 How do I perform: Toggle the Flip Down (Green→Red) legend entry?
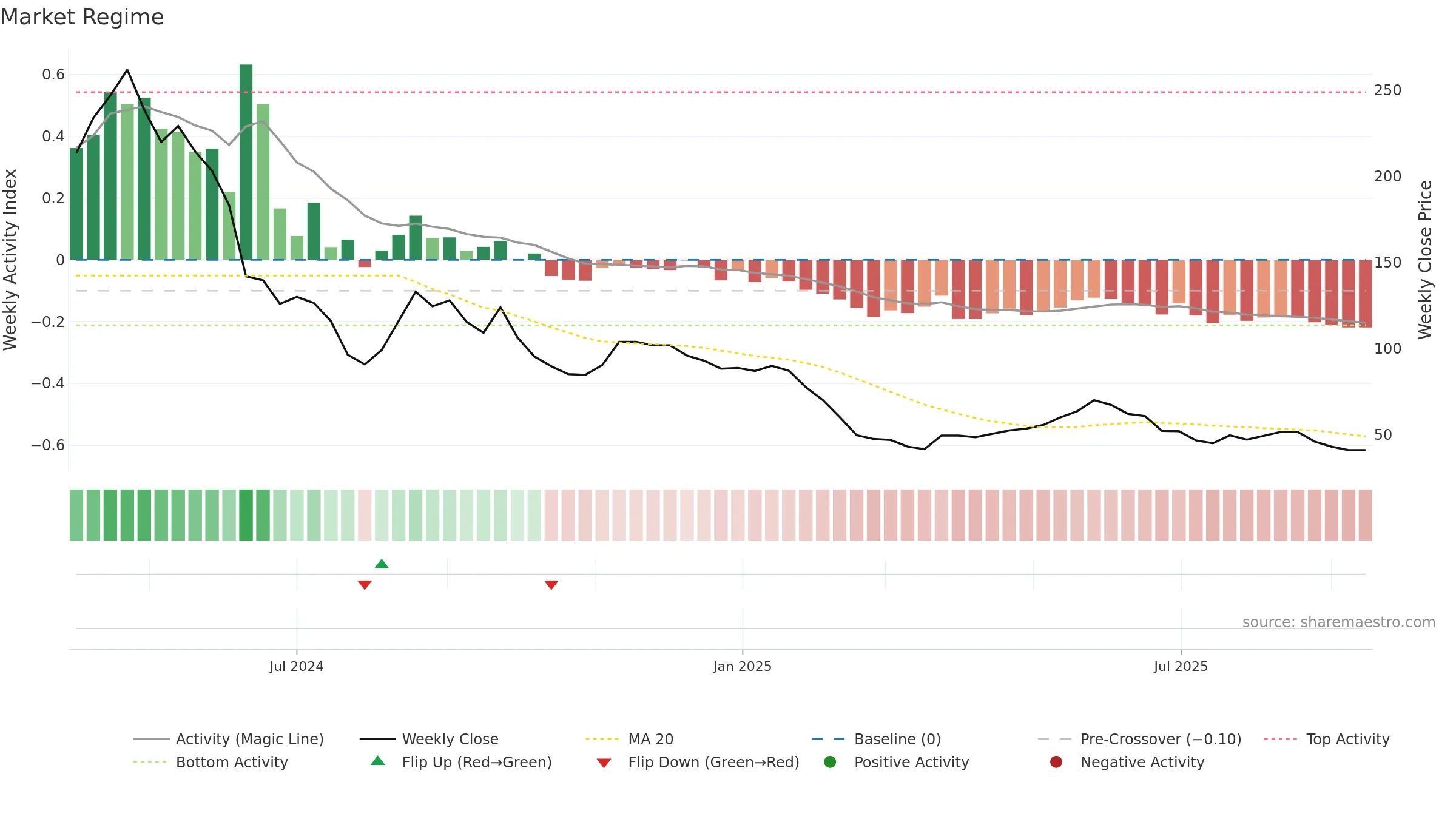click(698, 762)
